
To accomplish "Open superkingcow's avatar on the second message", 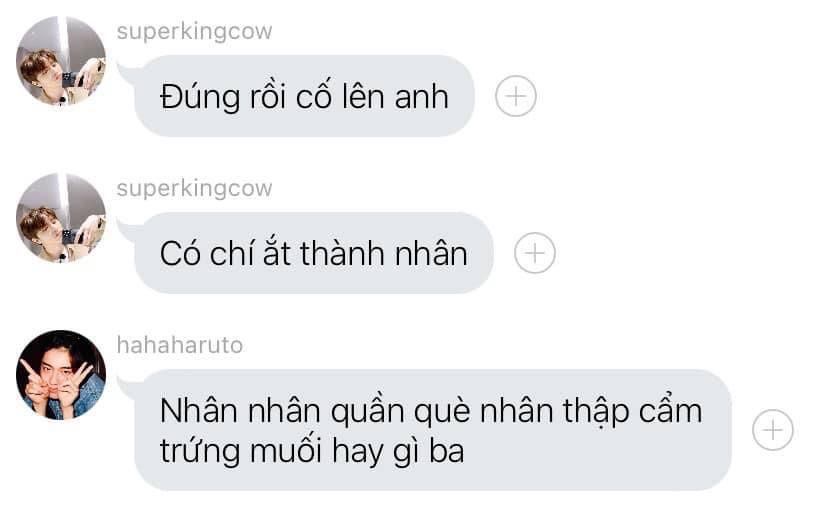I will click(61, 218).
